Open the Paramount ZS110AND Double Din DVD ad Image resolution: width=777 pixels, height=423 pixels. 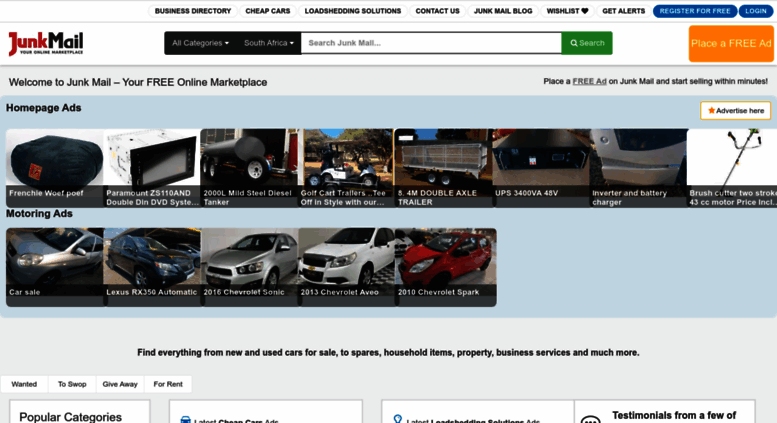tap(152, 168)
